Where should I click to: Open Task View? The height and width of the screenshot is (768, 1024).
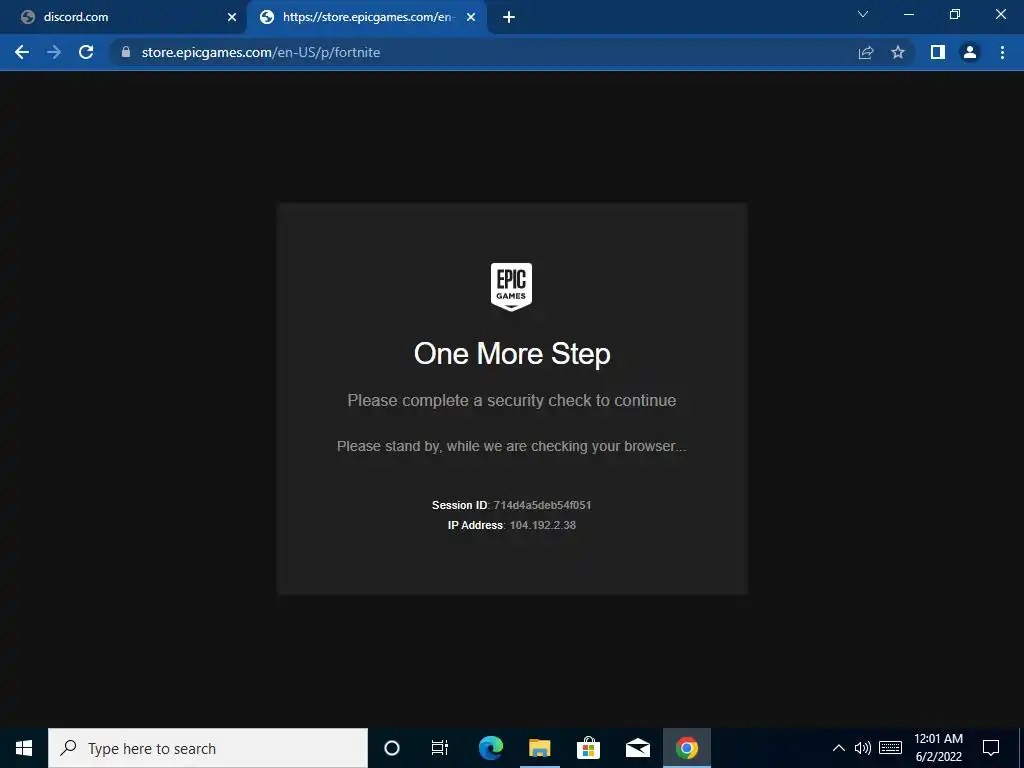click(440, 748)
